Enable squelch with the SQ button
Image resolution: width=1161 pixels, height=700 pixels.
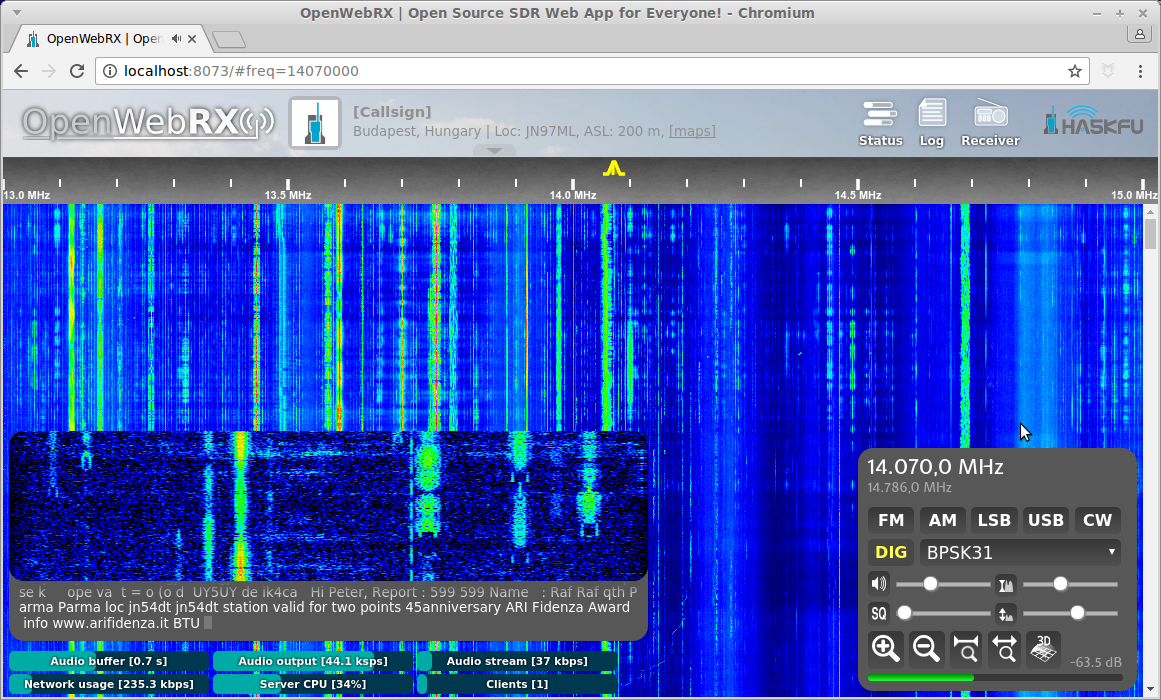879,613
